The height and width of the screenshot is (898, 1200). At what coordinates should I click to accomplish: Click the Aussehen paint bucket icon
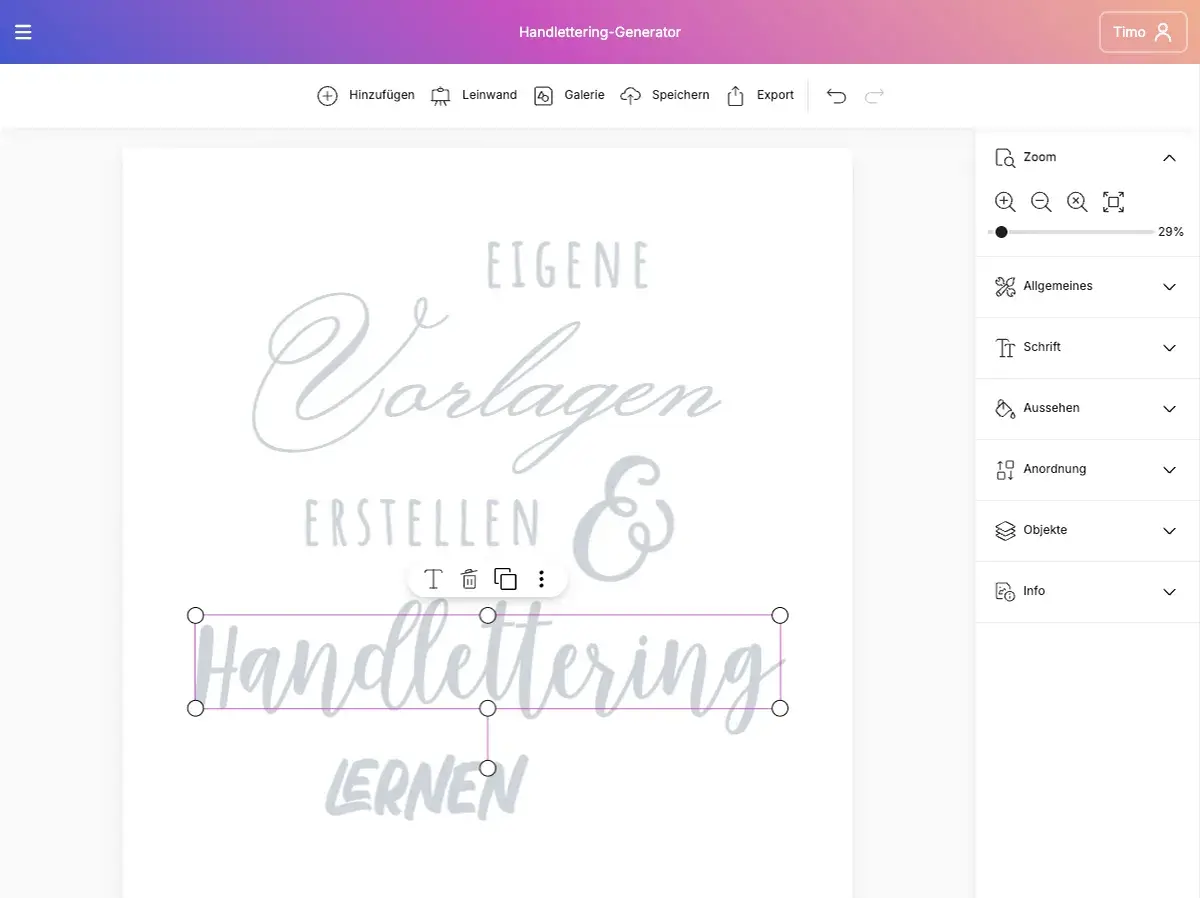click(1005, 409)
